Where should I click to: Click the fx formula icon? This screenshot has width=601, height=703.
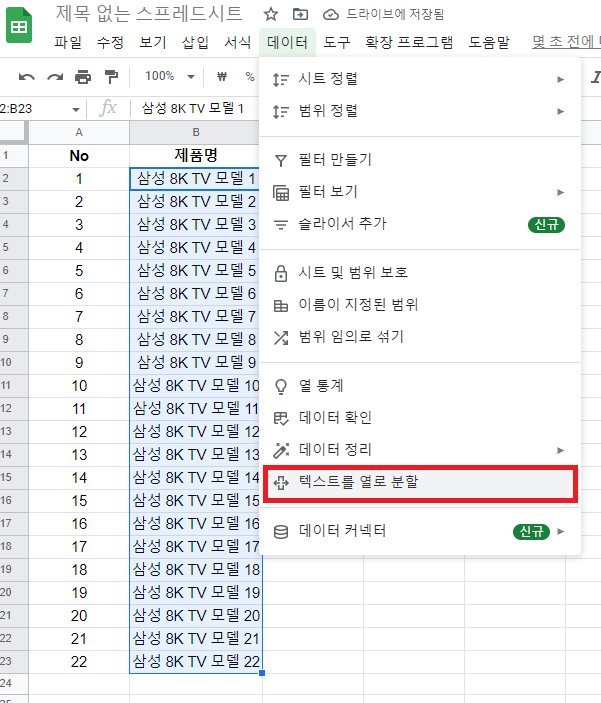click(x=108, y=108)
